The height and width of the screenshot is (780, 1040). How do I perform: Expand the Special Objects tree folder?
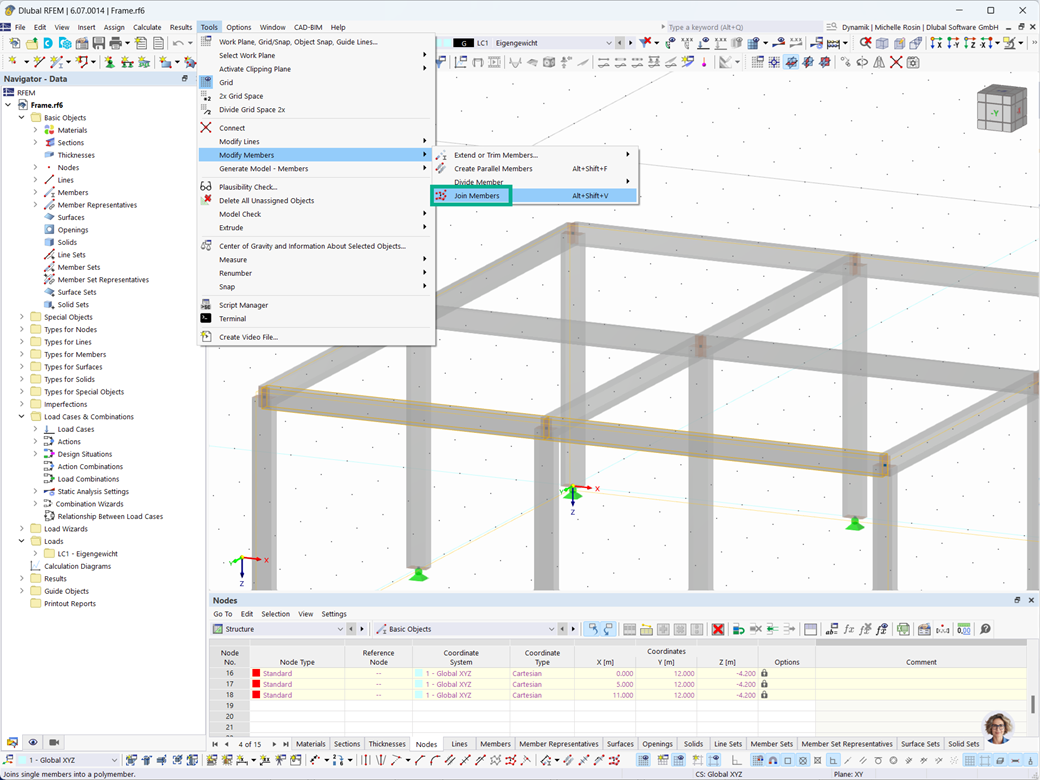(22, 317)
